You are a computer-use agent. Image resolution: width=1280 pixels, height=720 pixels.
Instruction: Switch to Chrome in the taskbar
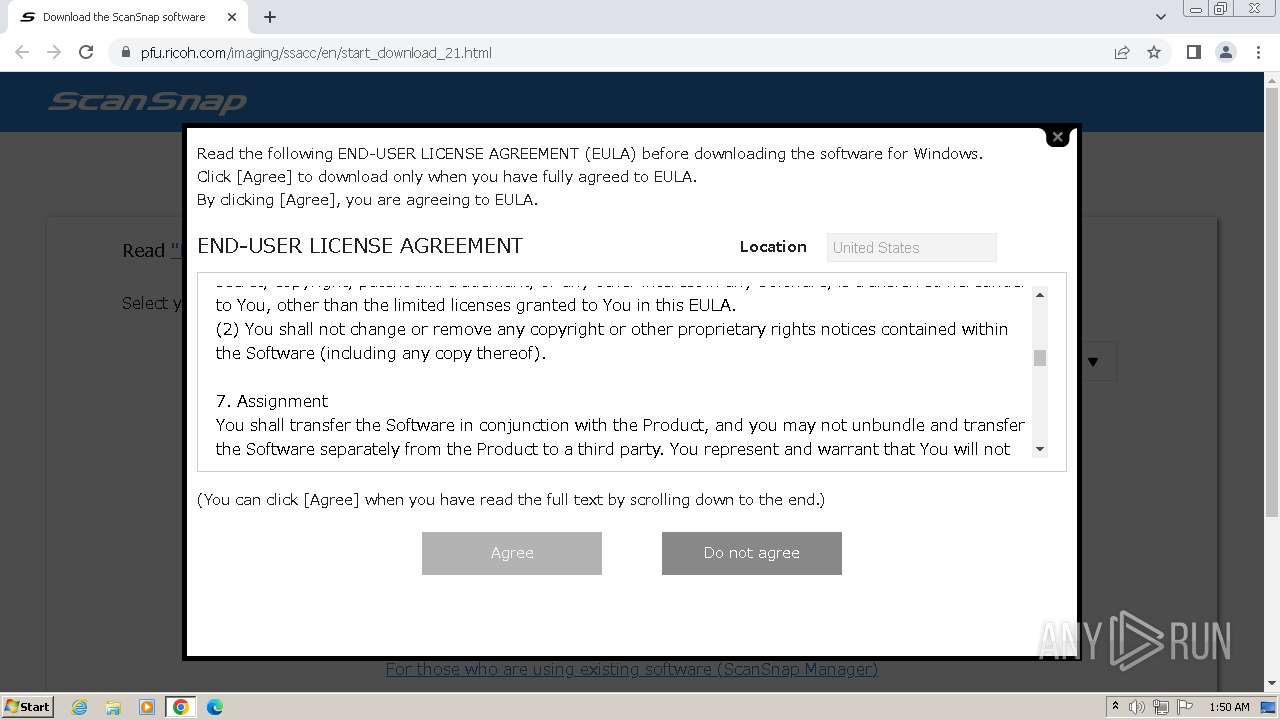(181, 707)
